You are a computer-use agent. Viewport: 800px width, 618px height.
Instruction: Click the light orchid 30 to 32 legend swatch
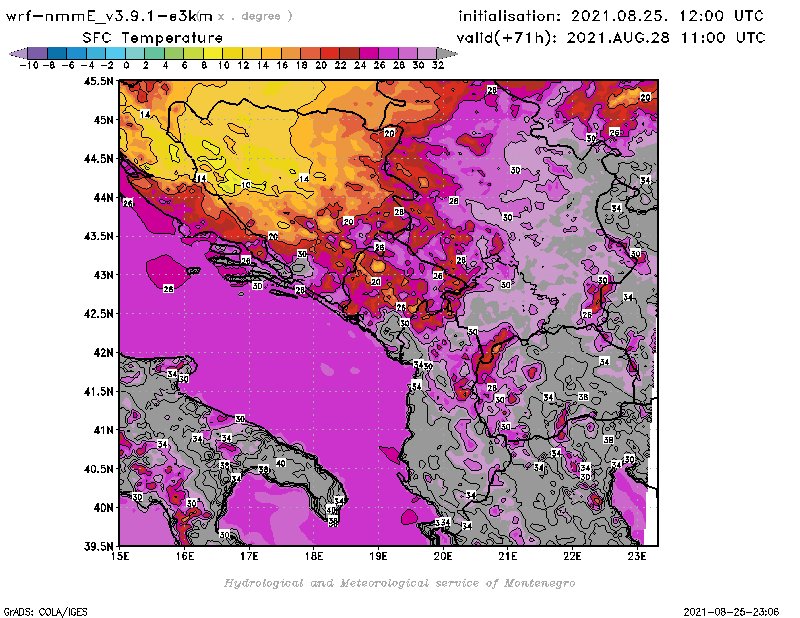(x=427, y=53)
